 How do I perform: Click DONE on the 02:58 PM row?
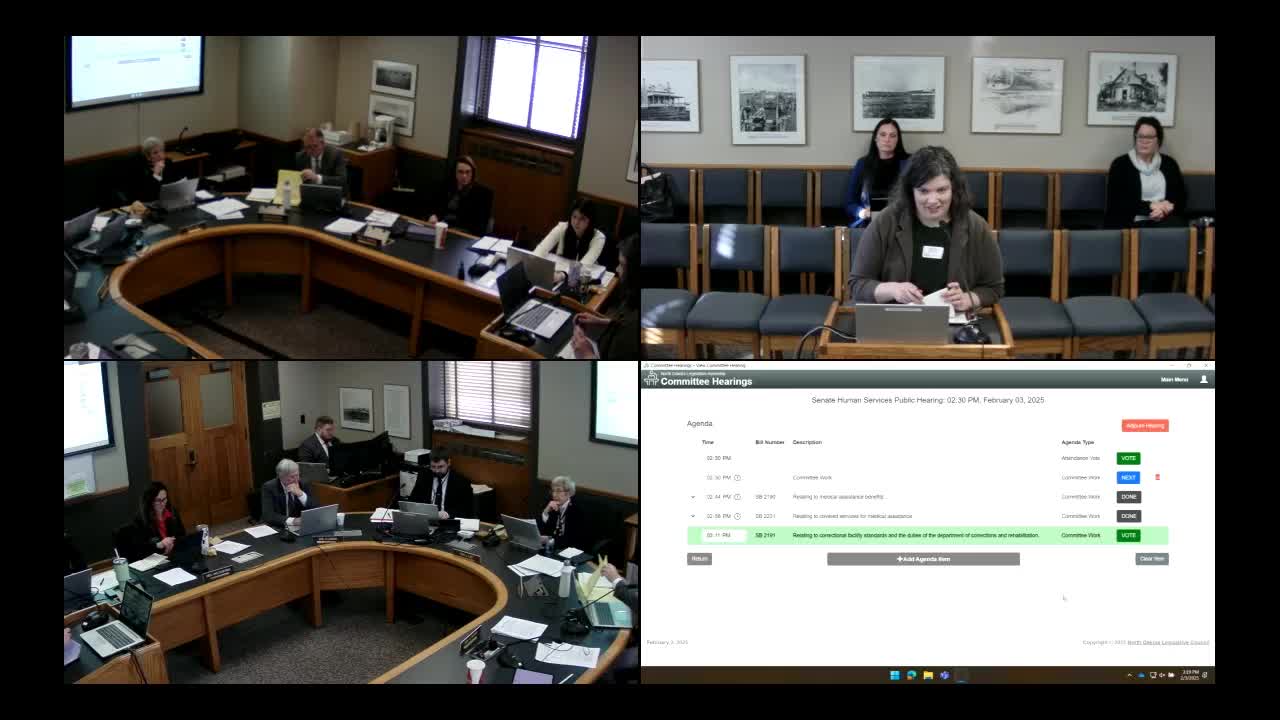pos(1128,516)
